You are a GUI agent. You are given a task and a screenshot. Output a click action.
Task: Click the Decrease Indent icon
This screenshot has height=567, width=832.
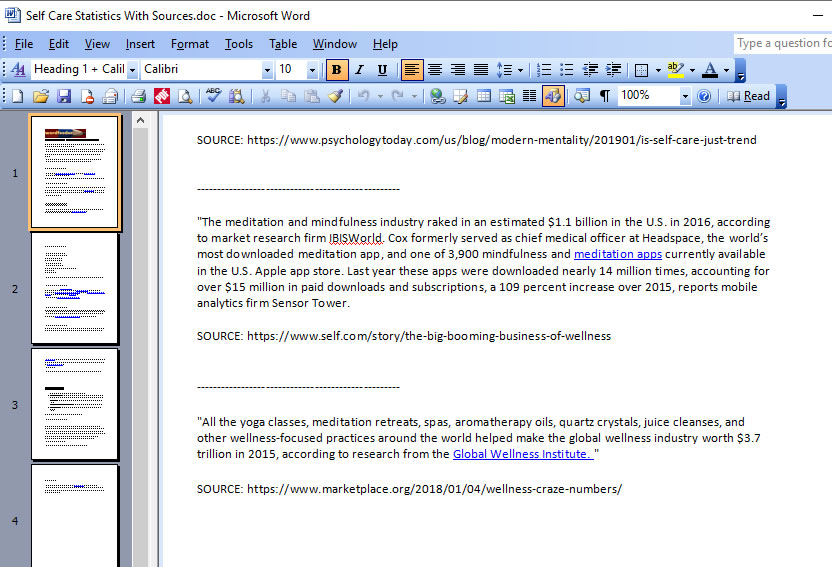click(590, 69)
